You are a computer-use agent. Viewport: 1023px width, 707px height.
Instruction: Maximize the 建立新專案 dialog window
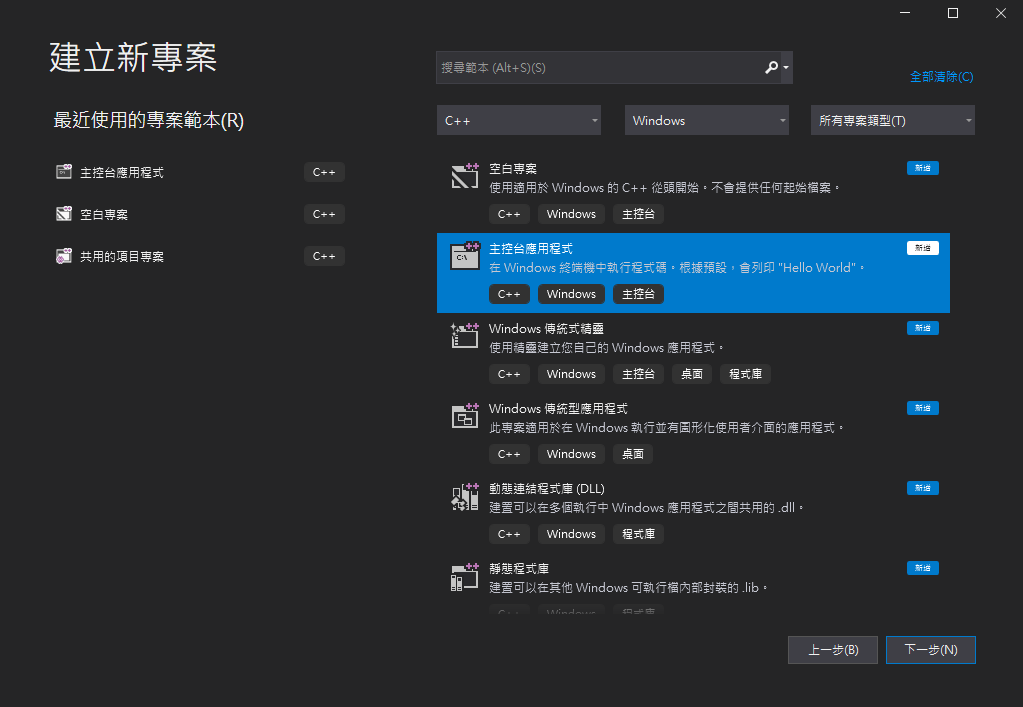coord(953,13)
